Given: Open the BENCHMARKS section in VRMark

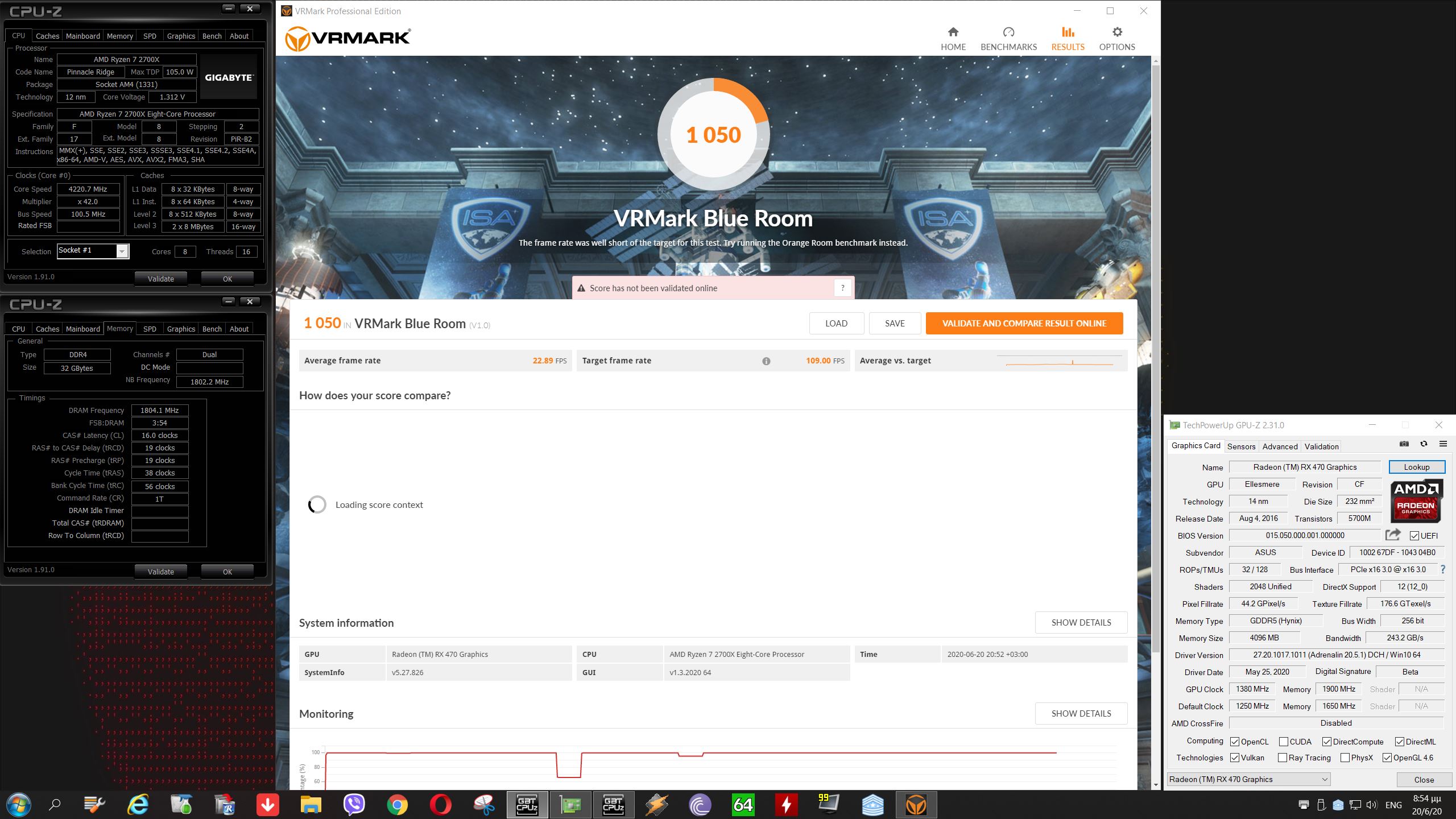Looking at the screenshot, I should 1008,39.
